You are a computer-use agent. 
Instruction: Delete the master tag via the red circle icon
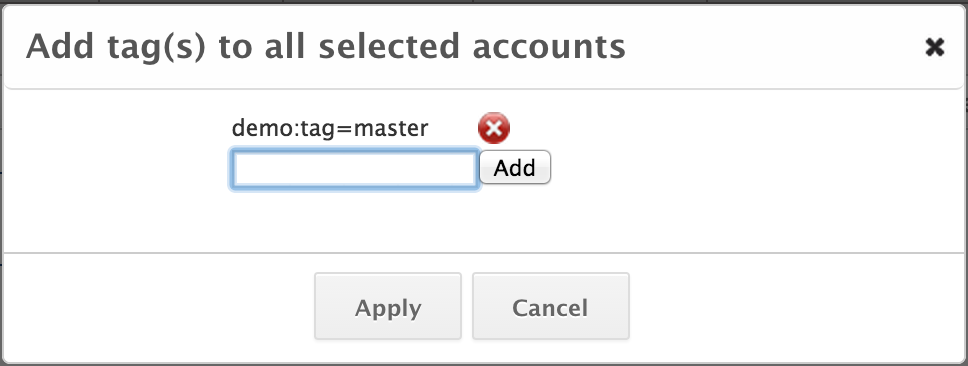[494, 128]
